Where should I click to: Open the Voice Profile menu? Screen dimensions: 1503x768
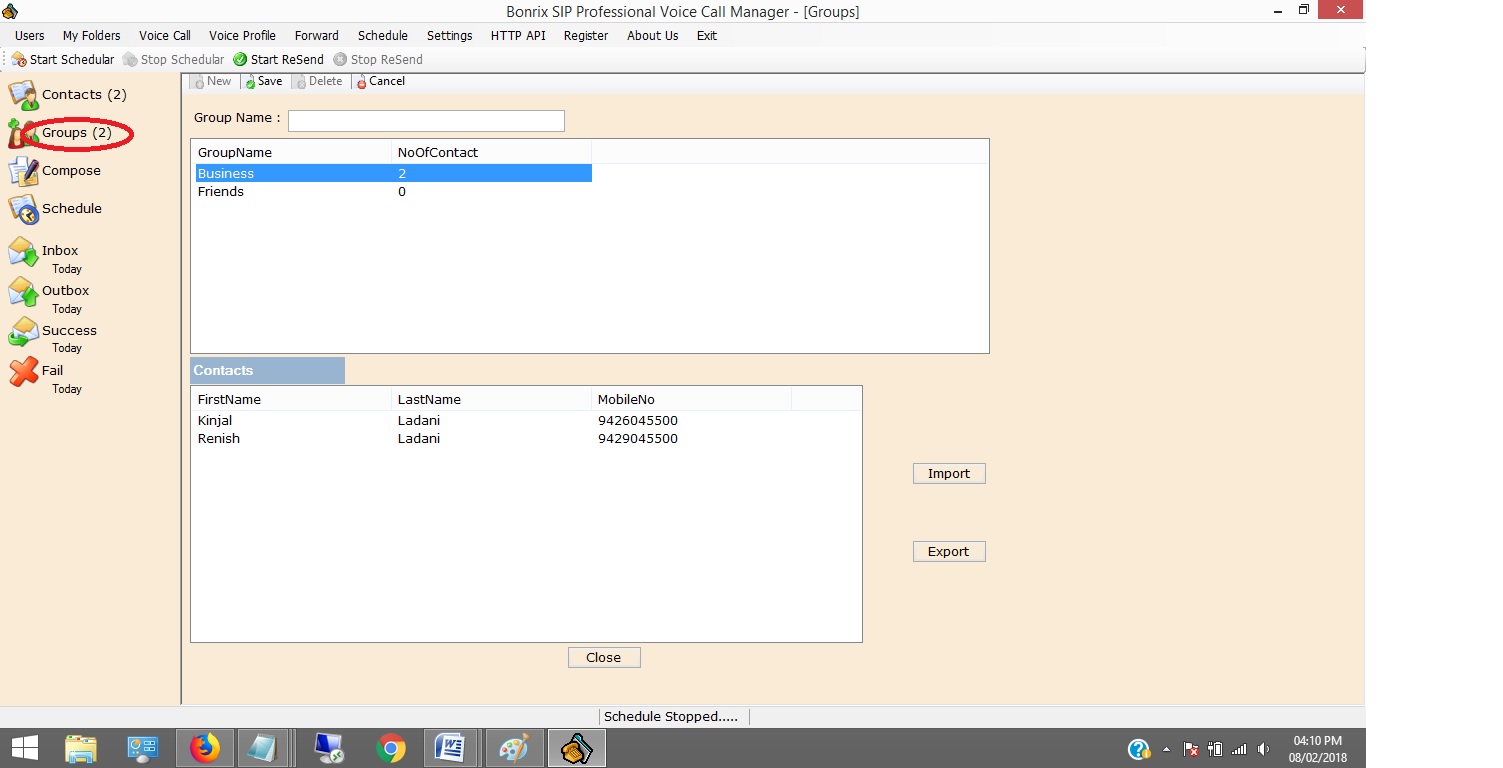point(242,36)
